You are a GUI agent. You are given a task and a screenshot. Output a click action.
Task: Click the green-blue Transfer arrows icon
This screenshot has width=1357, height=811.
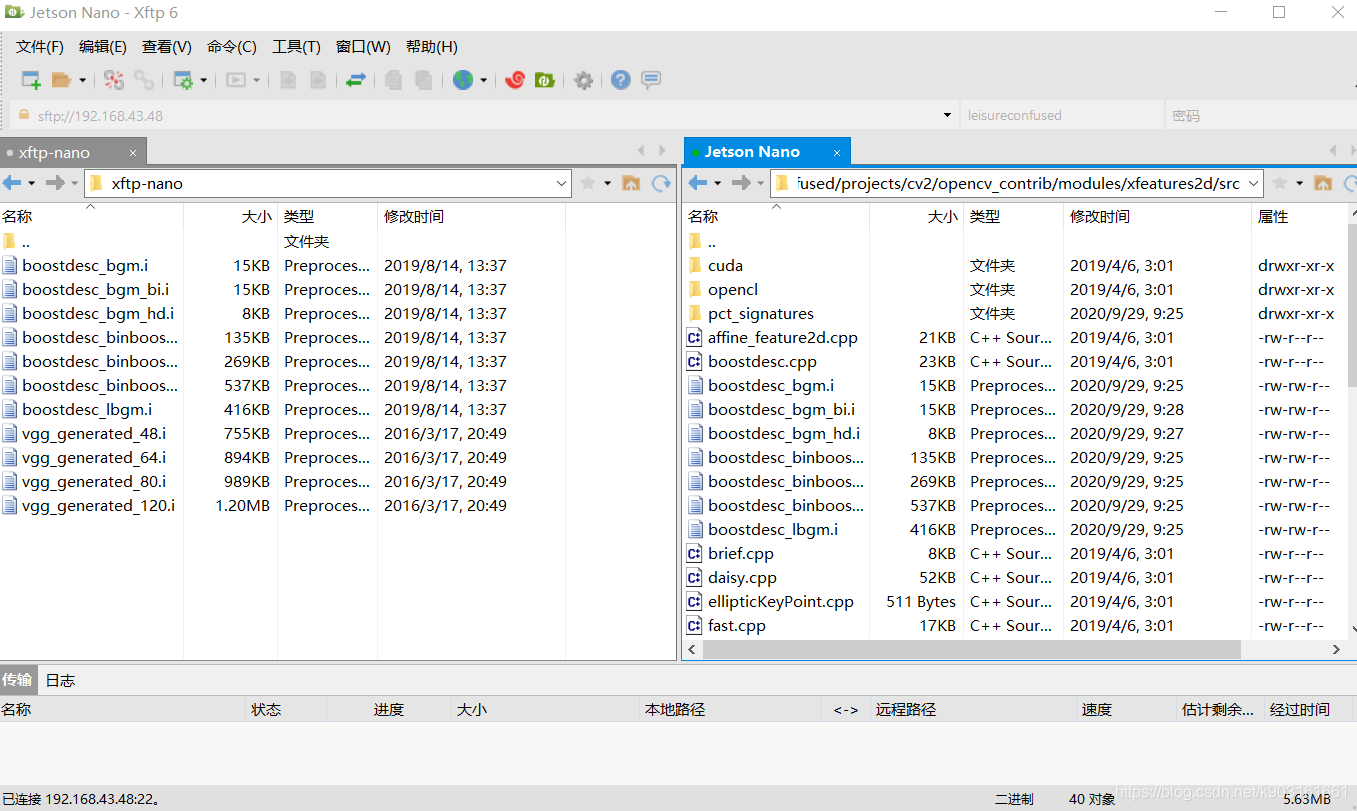click(356, 80)
